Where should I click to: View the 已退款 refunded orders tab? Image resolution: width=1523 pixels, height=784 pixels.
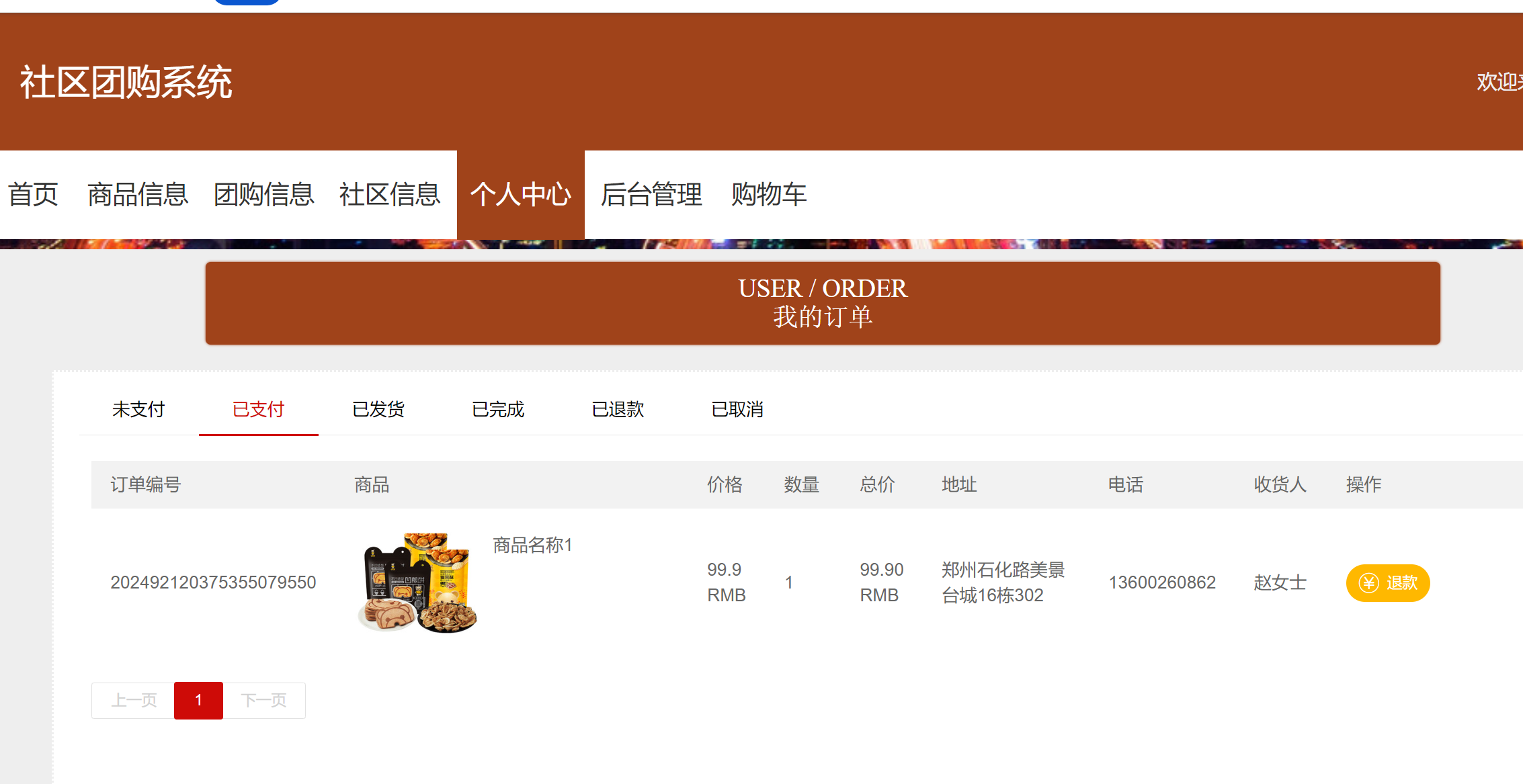point(618,409)
